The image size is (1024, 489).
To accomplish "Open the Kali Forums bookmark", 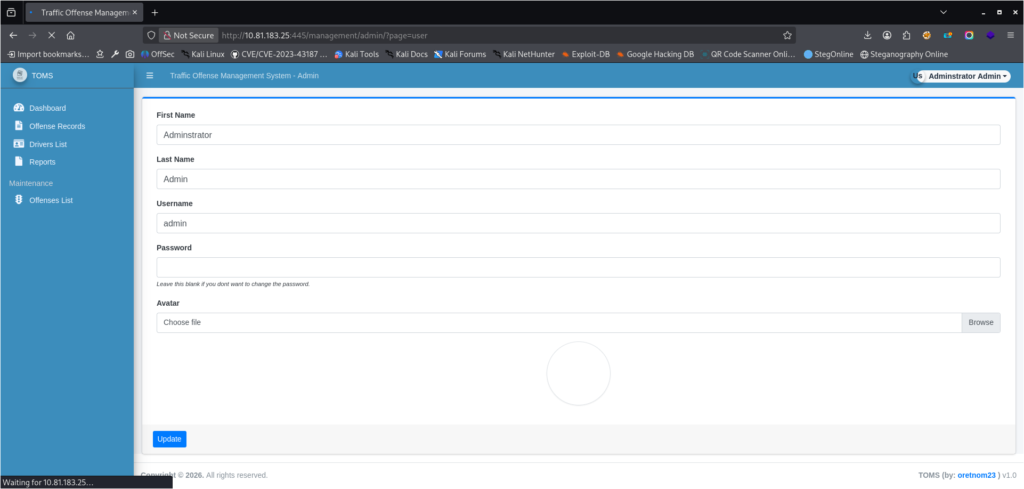I will coord(460,54).
